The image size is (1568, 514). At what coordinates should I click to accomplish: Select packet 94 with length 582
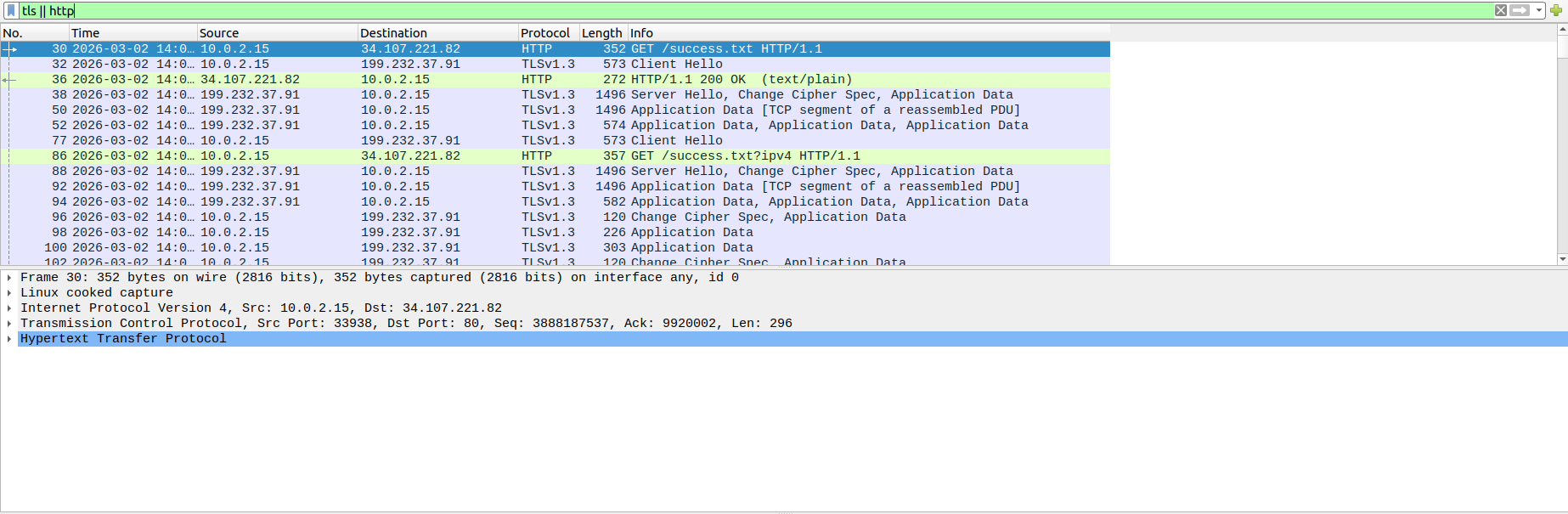click(x=556, y=202)
